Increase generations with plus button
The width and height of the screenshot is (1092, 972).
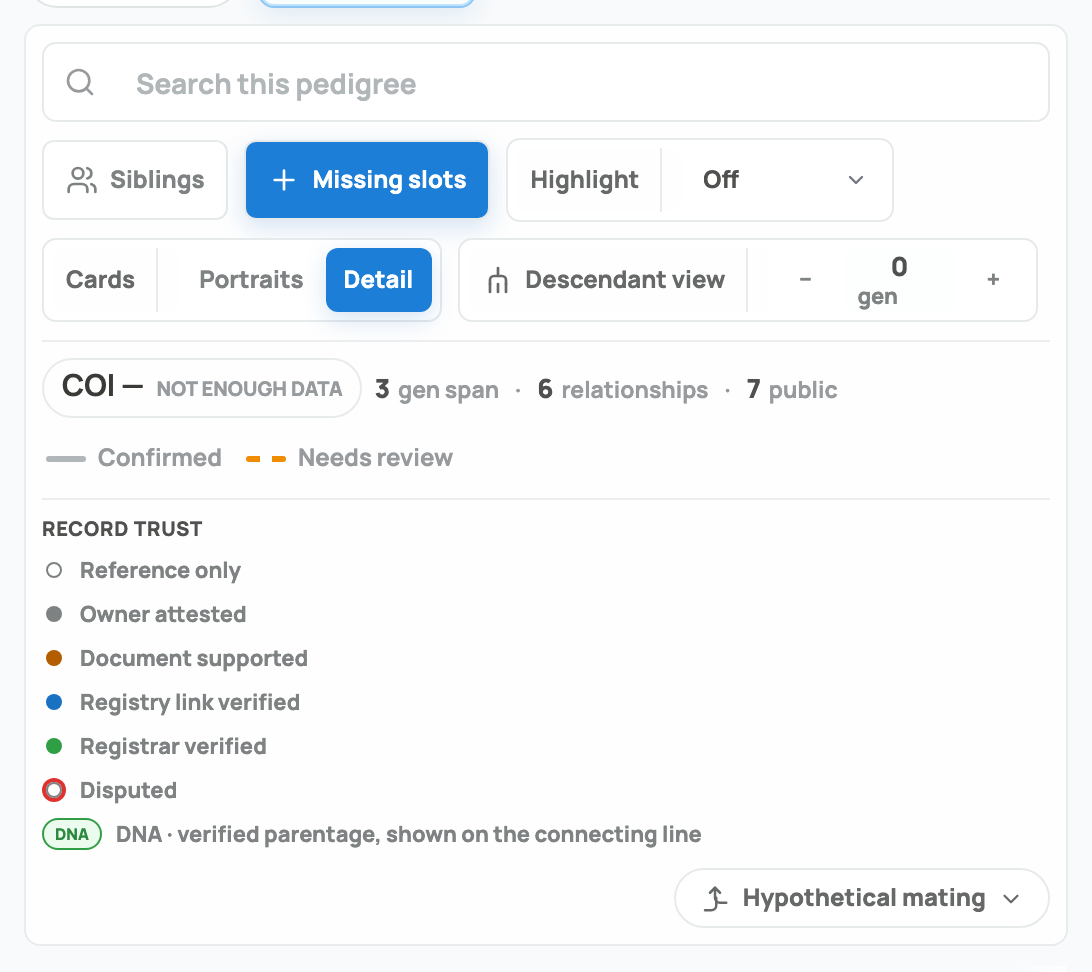(993, 280)
